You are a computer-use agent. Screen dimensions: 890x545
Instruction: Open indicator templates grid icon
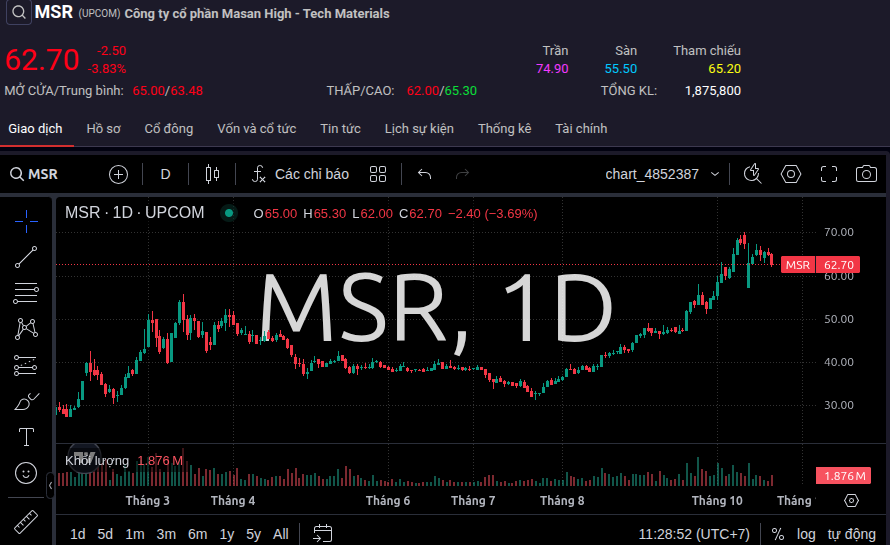coord(377,174)
